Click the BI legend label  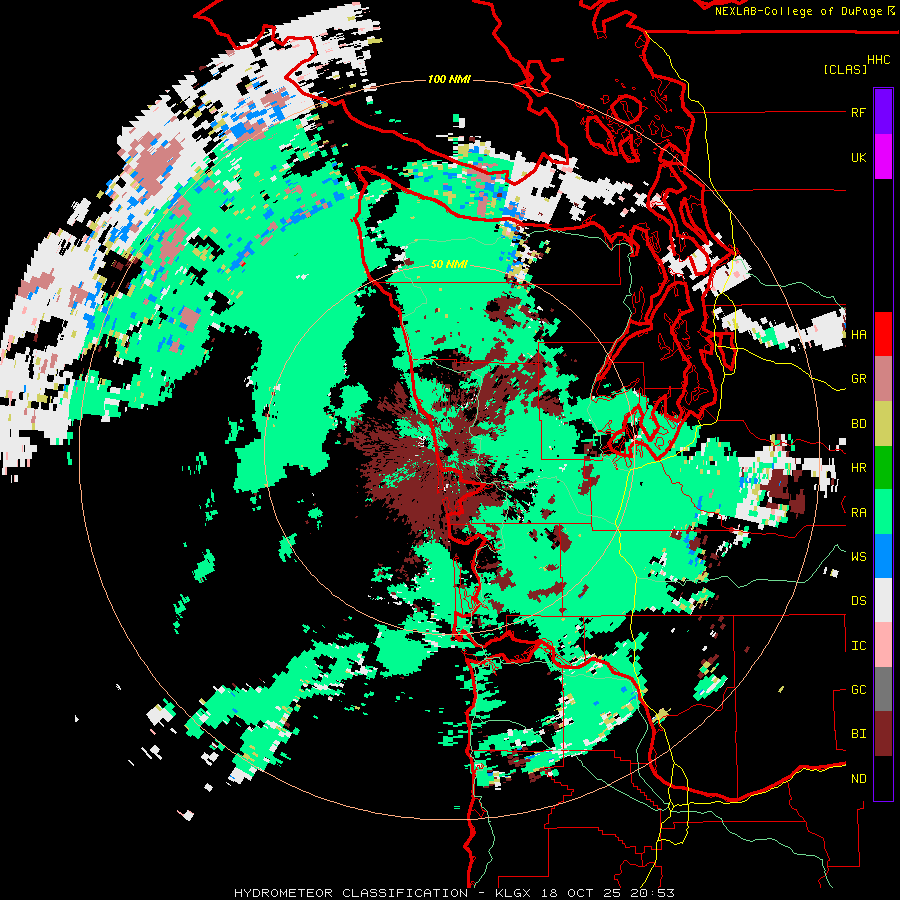pos(858,734)
